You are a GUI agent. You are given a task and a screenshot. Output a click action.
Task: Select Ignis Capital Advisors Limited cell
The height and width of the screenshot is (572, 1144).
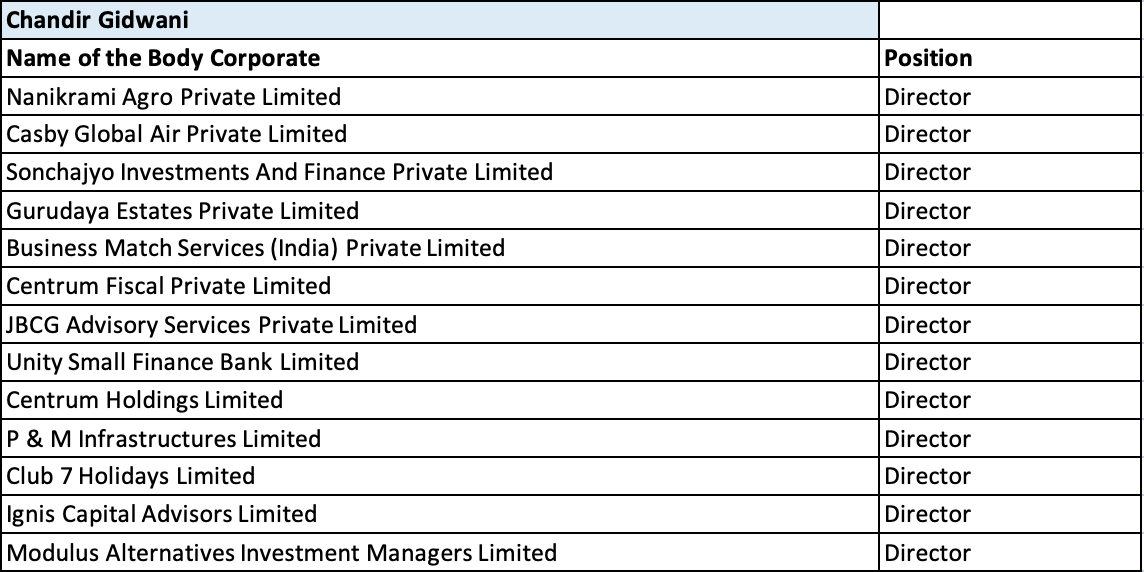point(439,514)
